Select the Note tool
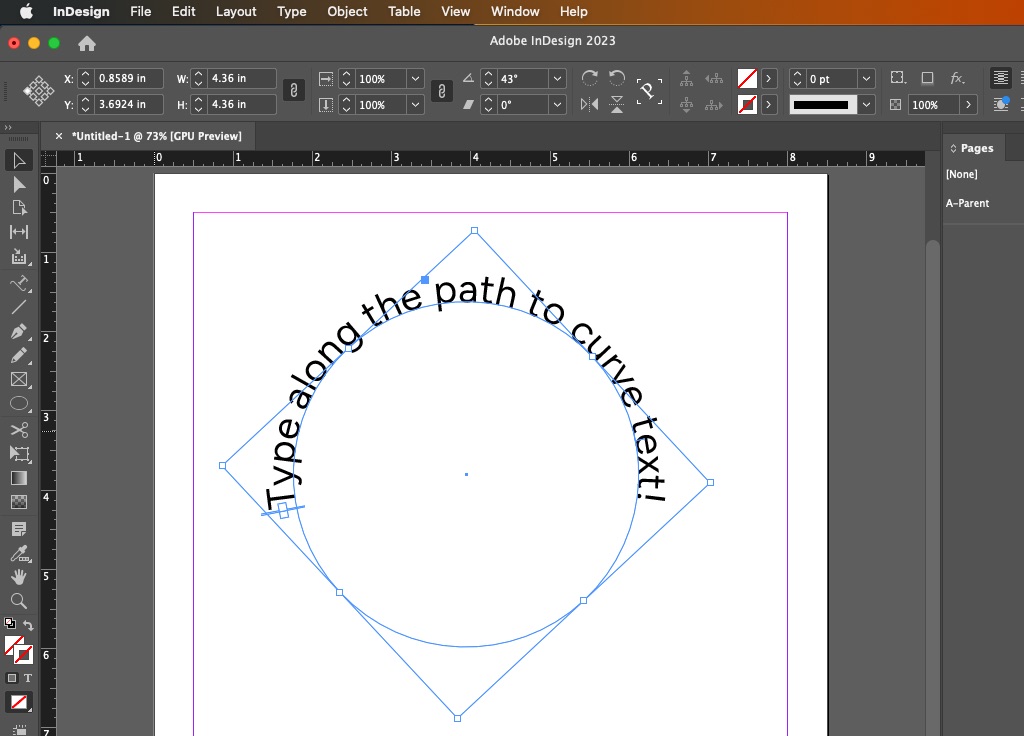This screenshot has width=1024, height=736. 19,529
